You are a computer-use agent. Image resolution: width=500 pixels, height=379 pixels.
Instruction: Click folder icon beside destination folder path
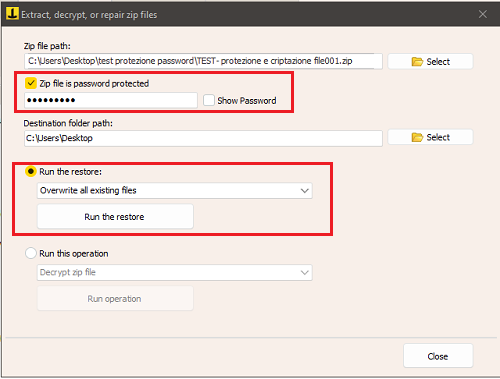click(417, 137)
